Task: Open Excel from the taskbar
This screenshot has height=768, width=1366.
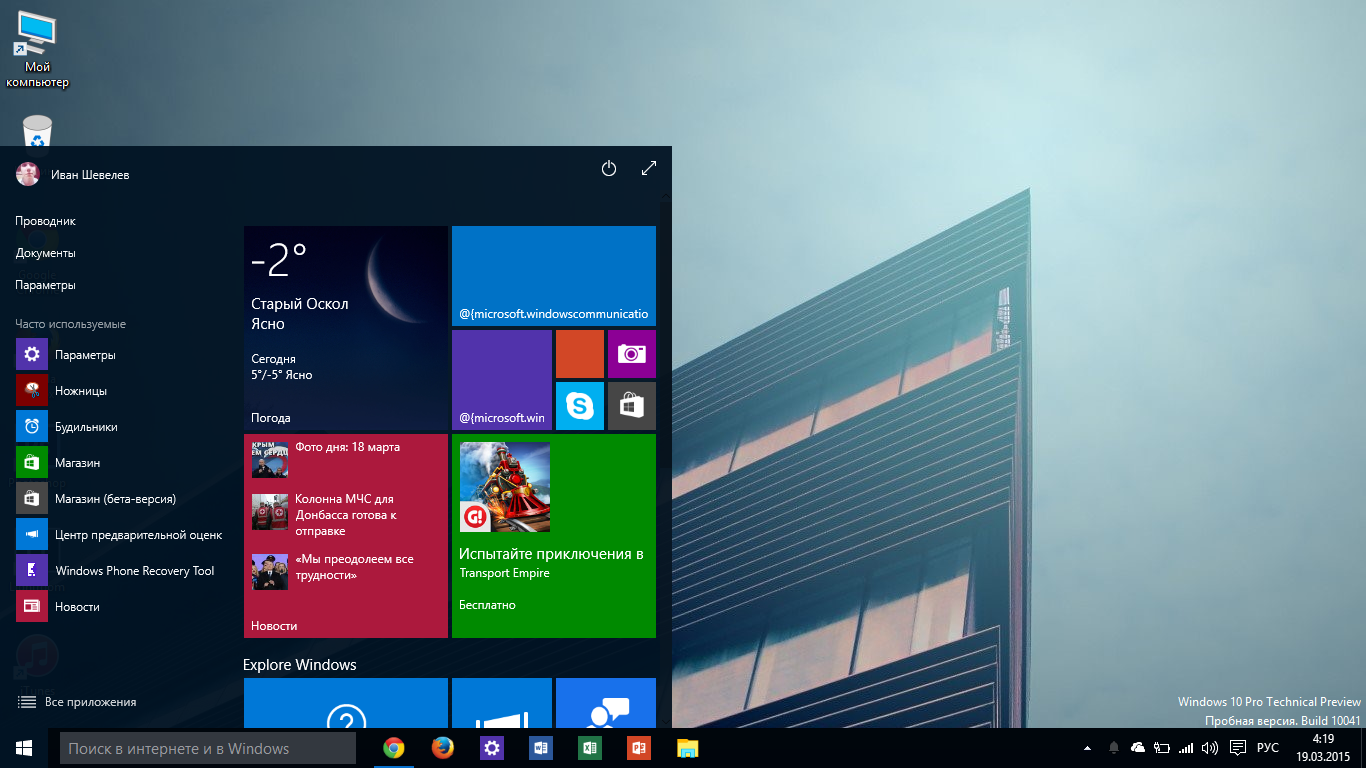Action: tap(590, 748)
